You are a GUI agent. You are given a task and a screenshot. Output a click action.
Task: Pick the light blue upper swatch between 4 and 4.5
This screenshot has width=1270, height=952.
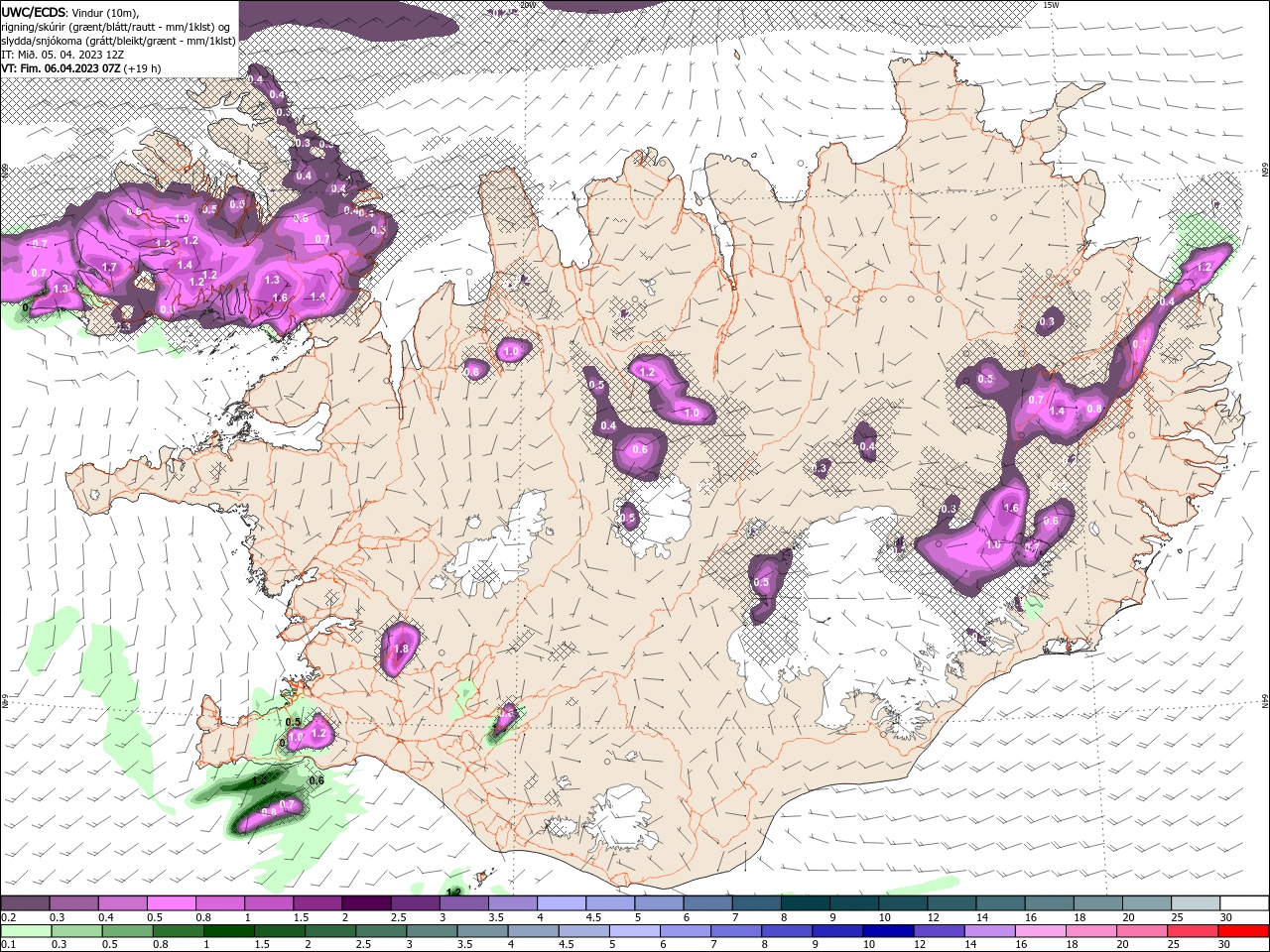pos(562,903)
